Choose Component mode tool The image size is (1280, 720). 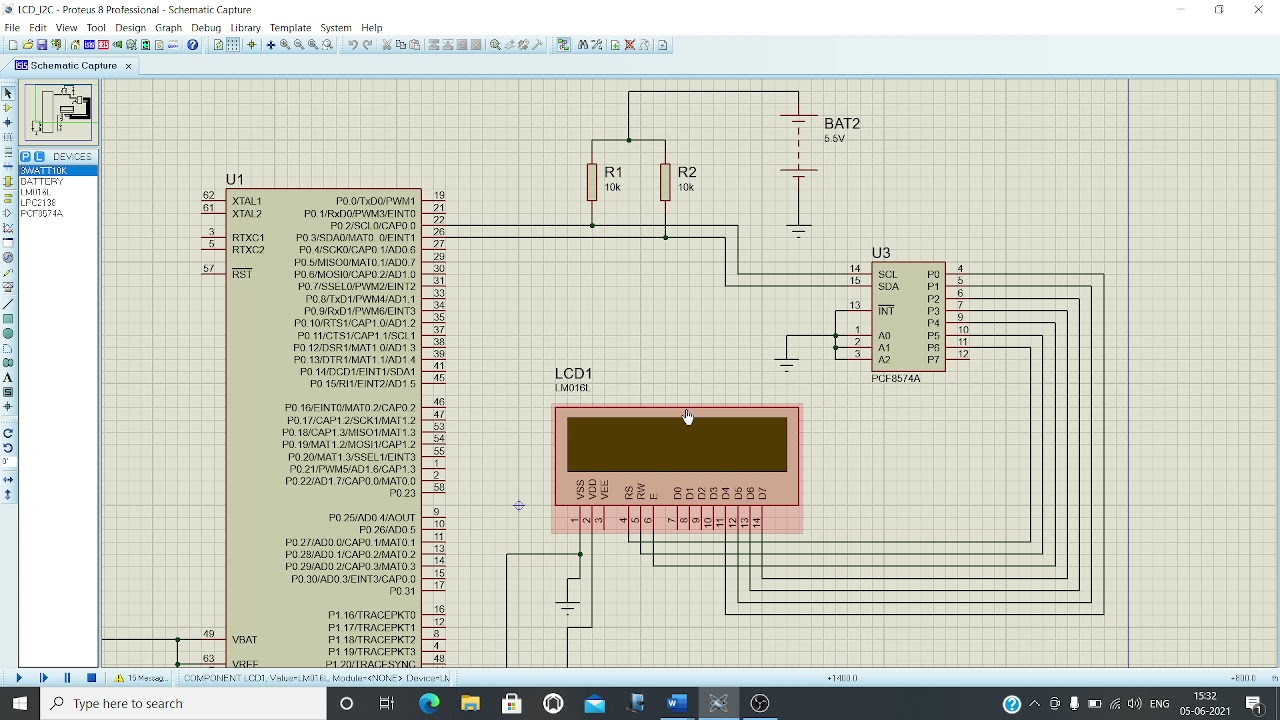(x=8, y=107)
